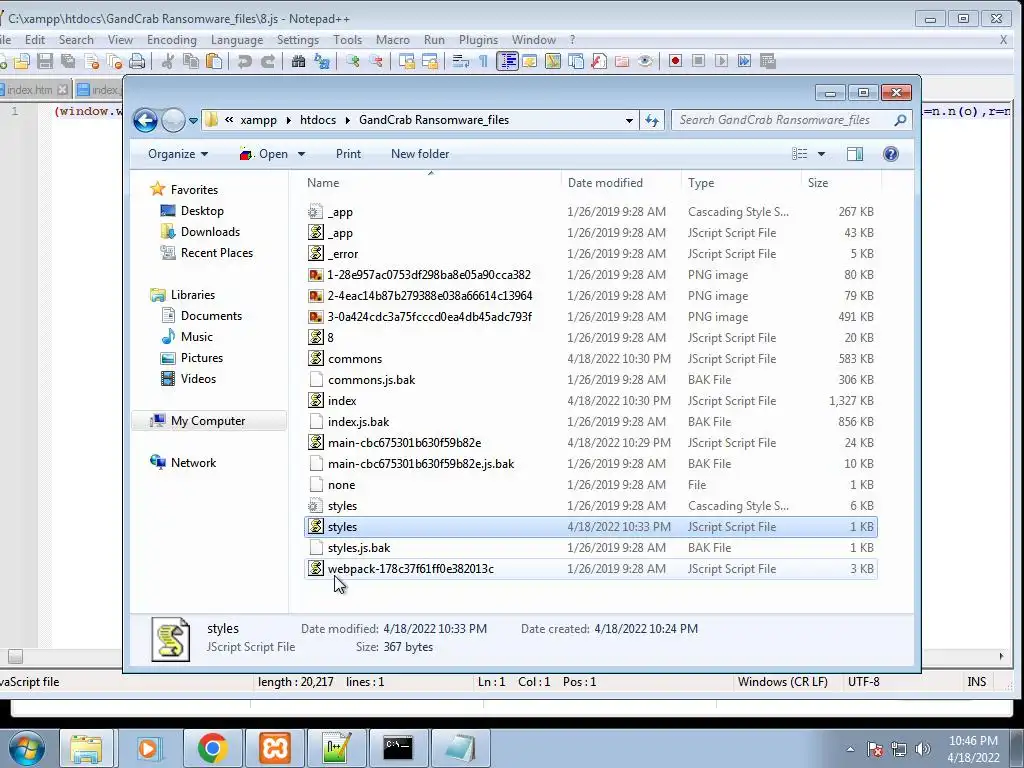Open Chrome from the Windows taskbar

(x=212, y=748)
